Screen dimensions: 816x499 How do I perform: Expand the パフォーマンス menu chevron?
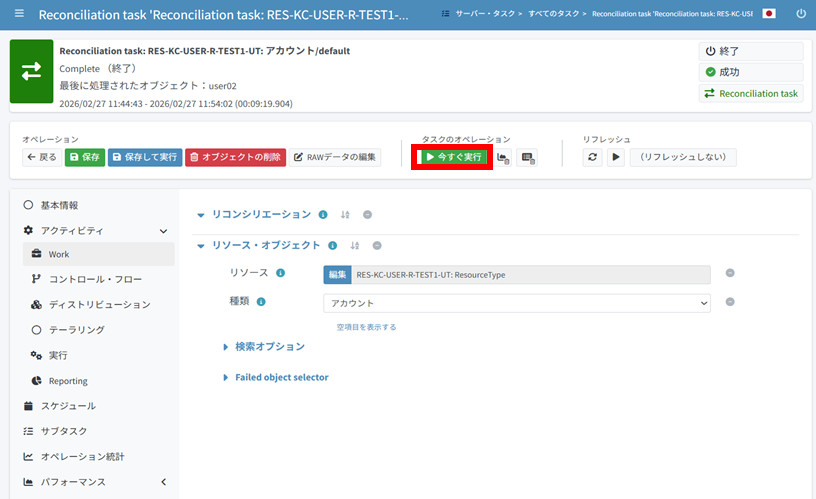[x=163, y=482]
